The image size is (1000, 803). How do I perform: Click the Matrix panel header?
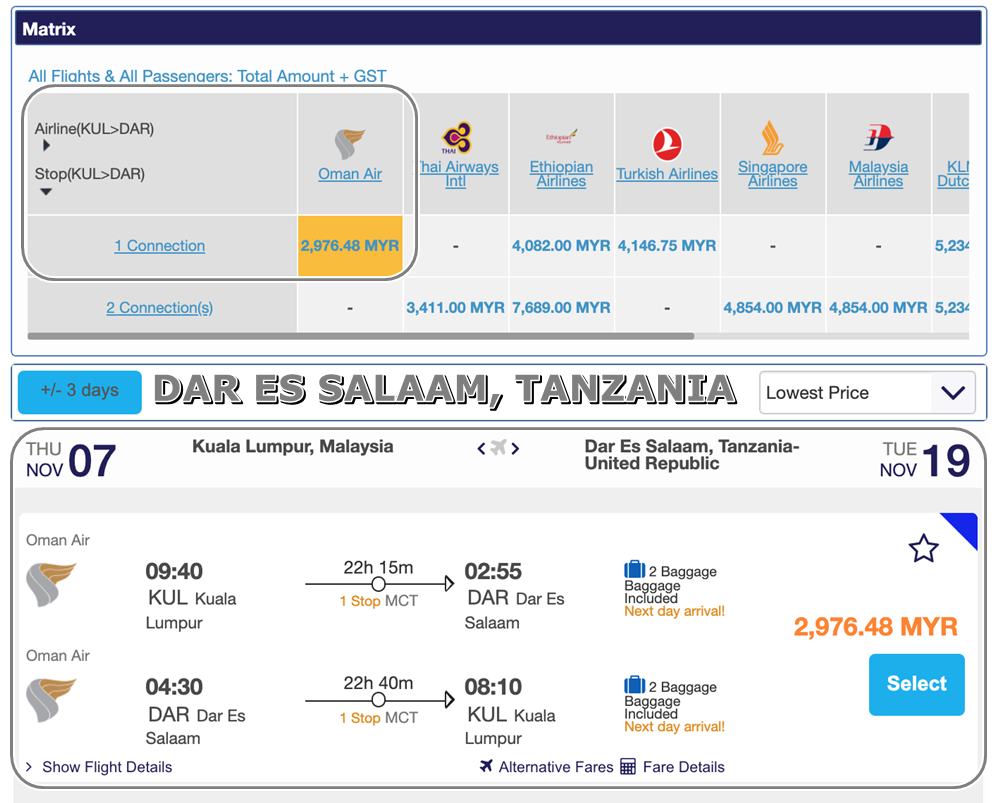pyautogui.click(x=498, y=28)
